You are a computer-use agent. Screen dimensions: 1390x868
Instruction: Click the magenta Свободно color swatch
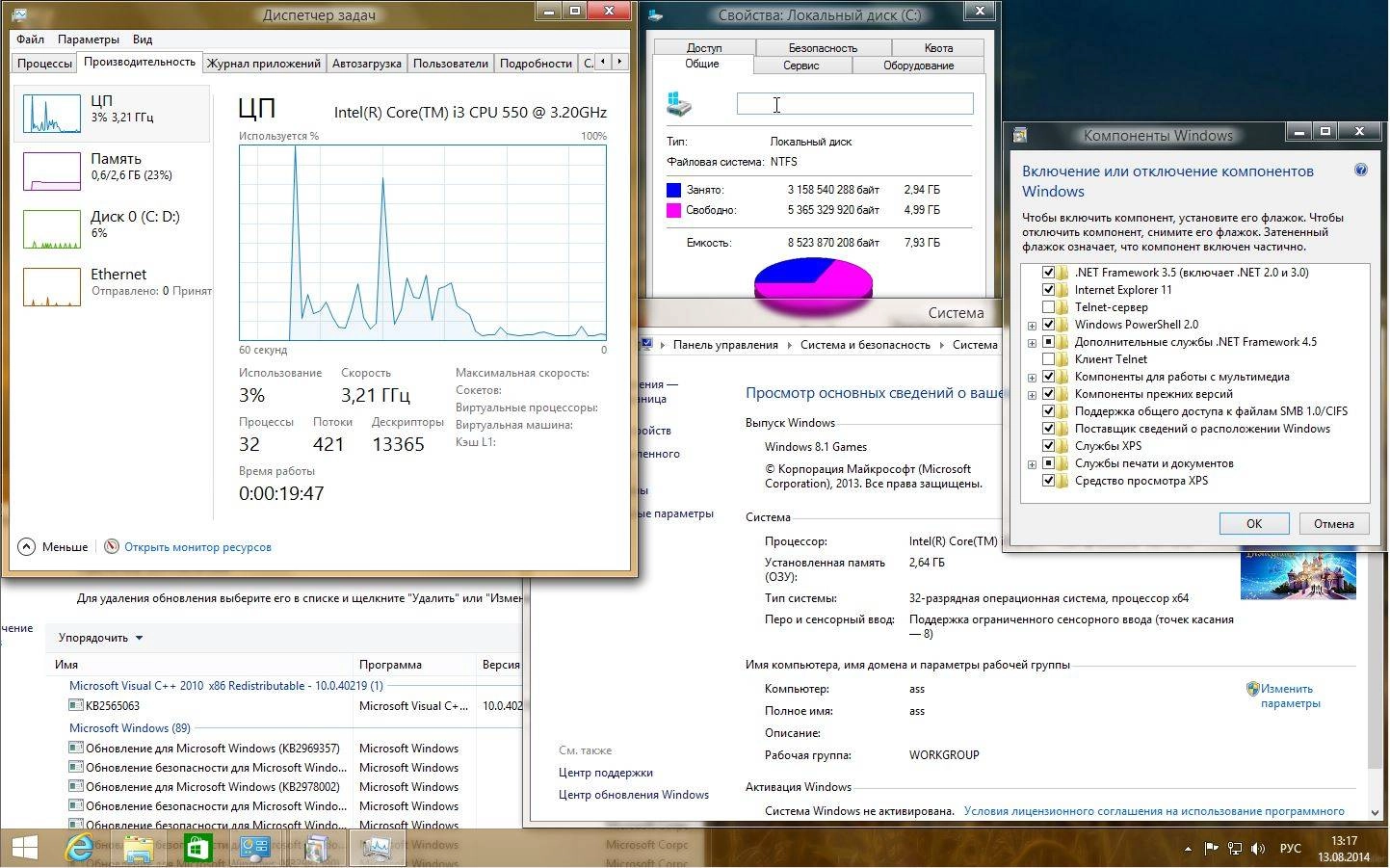673,210
